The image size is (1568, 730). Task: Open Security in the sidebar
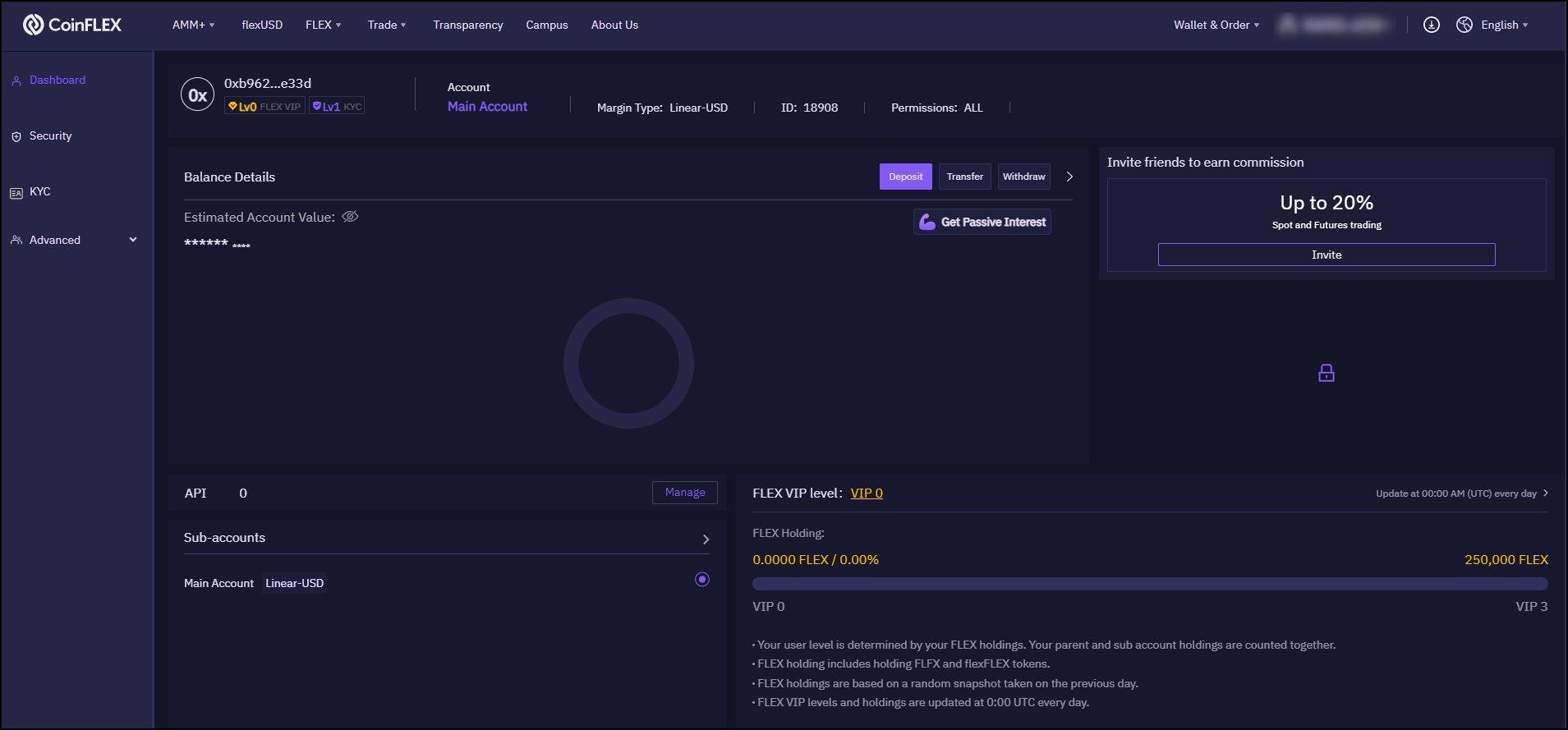click(50, 135)
